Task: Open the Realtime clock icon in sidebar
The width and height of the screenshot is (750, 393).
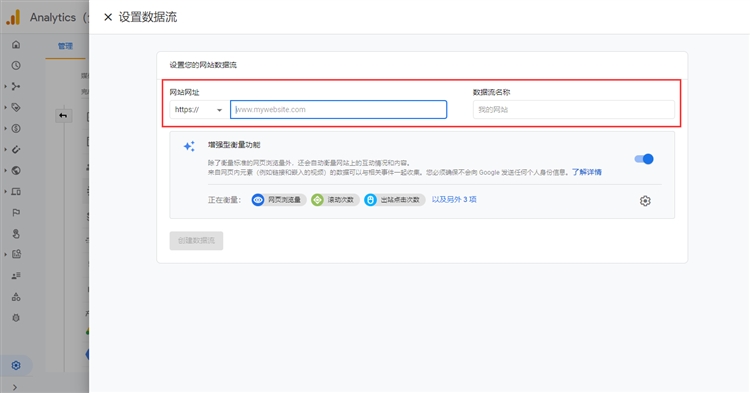Action: 16,66
